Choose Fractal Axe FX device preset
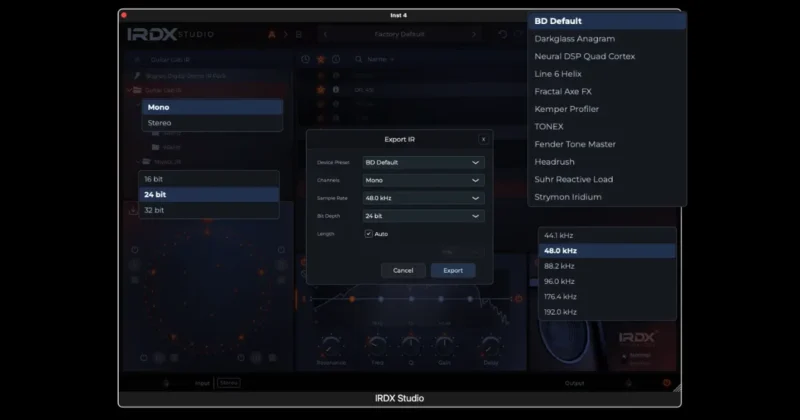Image resolution: width=800 pixels, height=420 pixels. pyautogui.click(x=607, y=91)
